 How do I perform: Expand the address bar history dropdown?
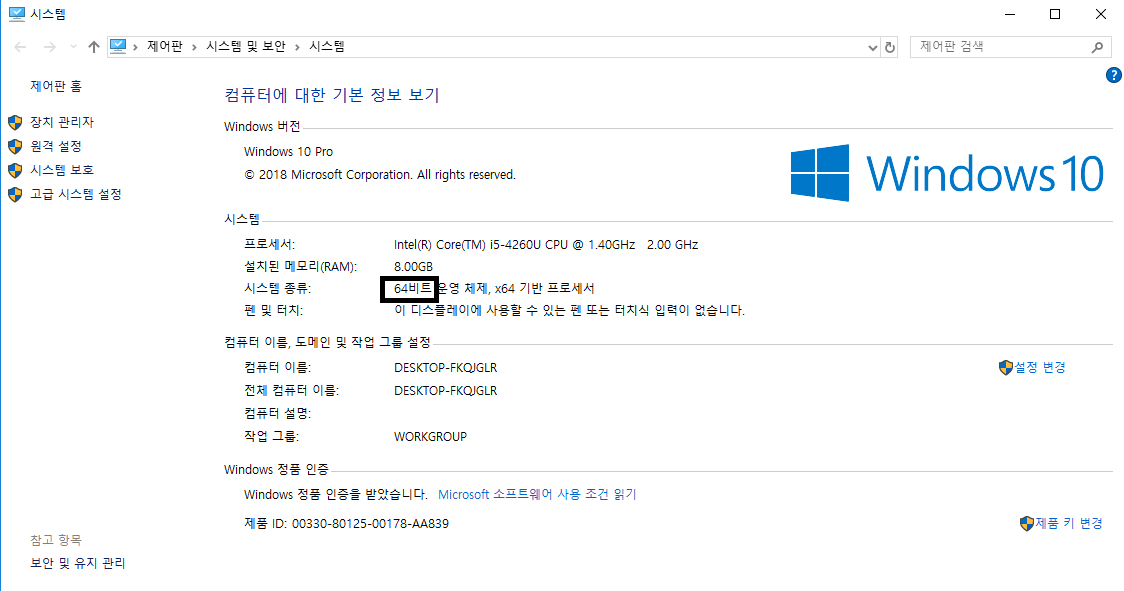(872, 47)
